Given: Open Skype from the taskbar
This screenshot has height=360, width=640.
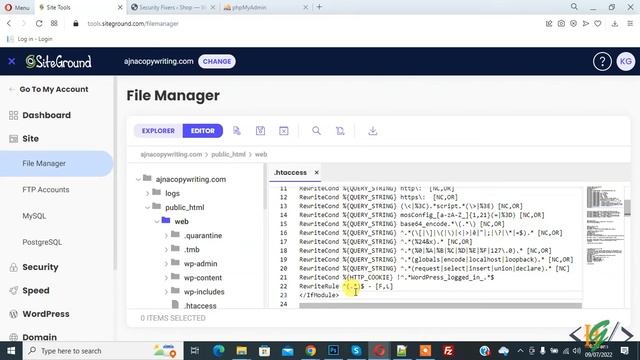Looking at the screenshot, I should (356, 351).
